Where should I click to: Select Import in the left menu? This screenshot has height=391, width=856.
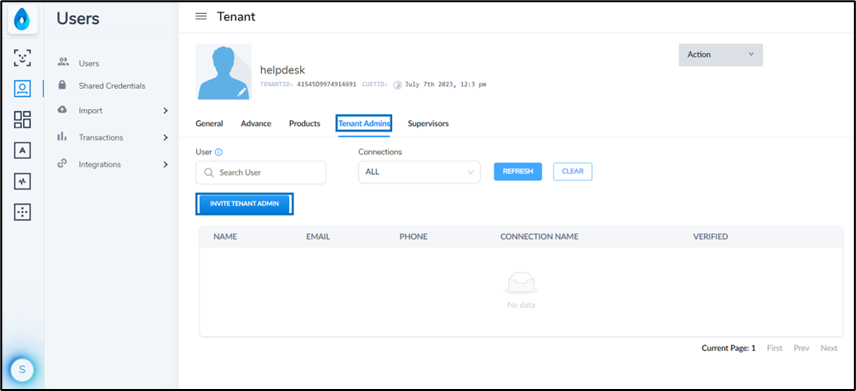[x=90, y=110]
